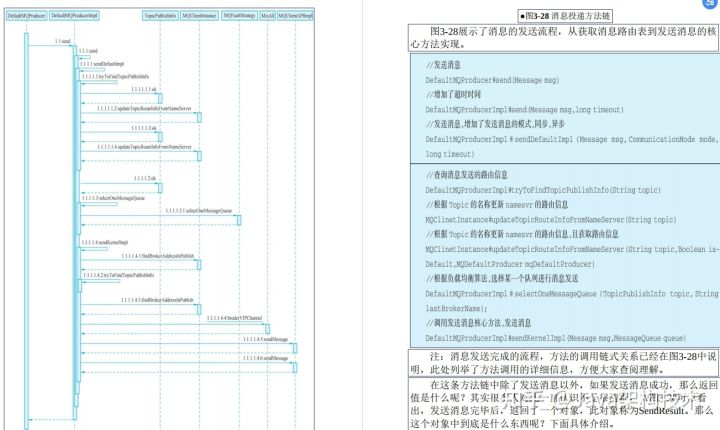Click the 'DefaultMQProducerImpl#sendKernelImpl' code line
Screen dimensions: 720x430
click(x=556, y=338)
